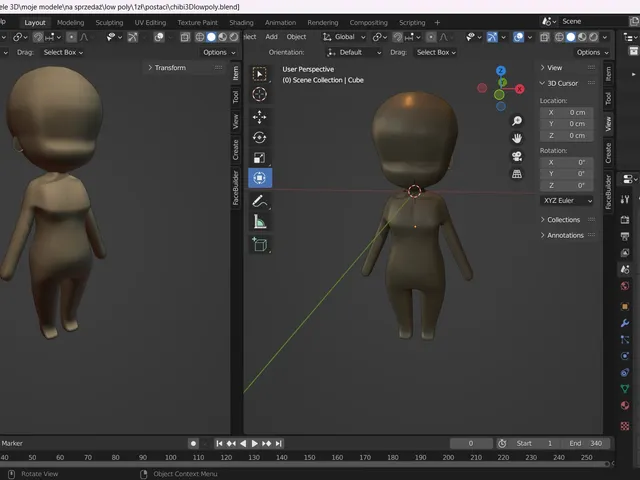
Task: Open the Add menu in viewport header
Action: point(271,37)
